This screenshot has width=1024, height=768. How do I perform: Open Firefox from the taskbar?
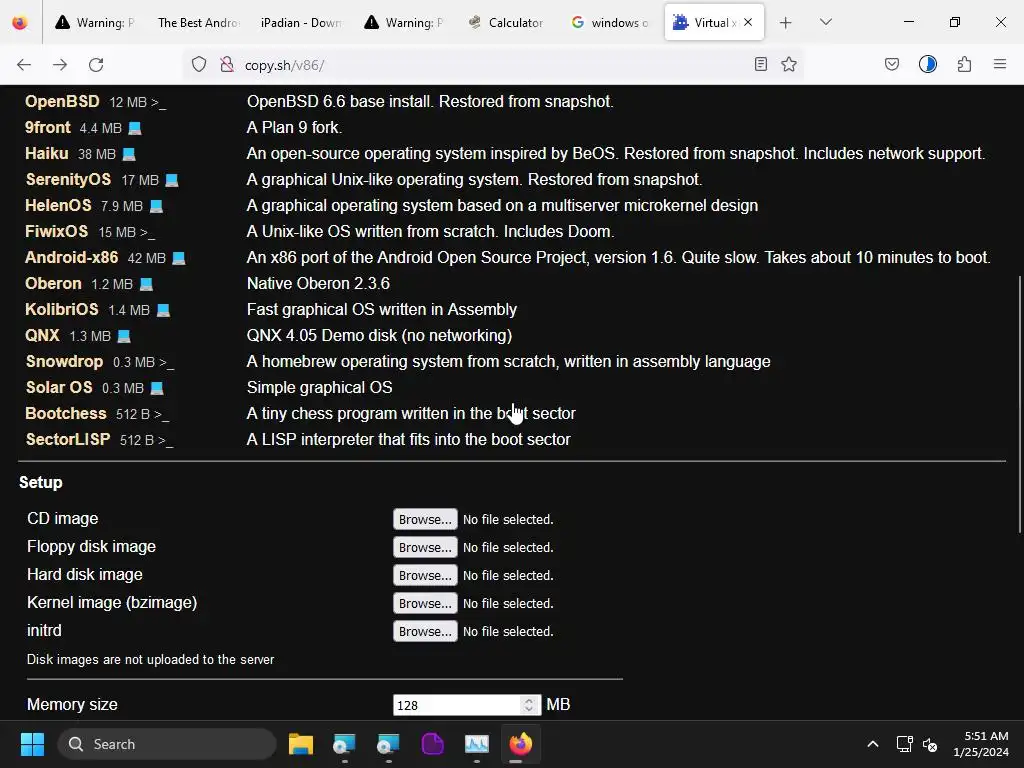coord(520,744)
